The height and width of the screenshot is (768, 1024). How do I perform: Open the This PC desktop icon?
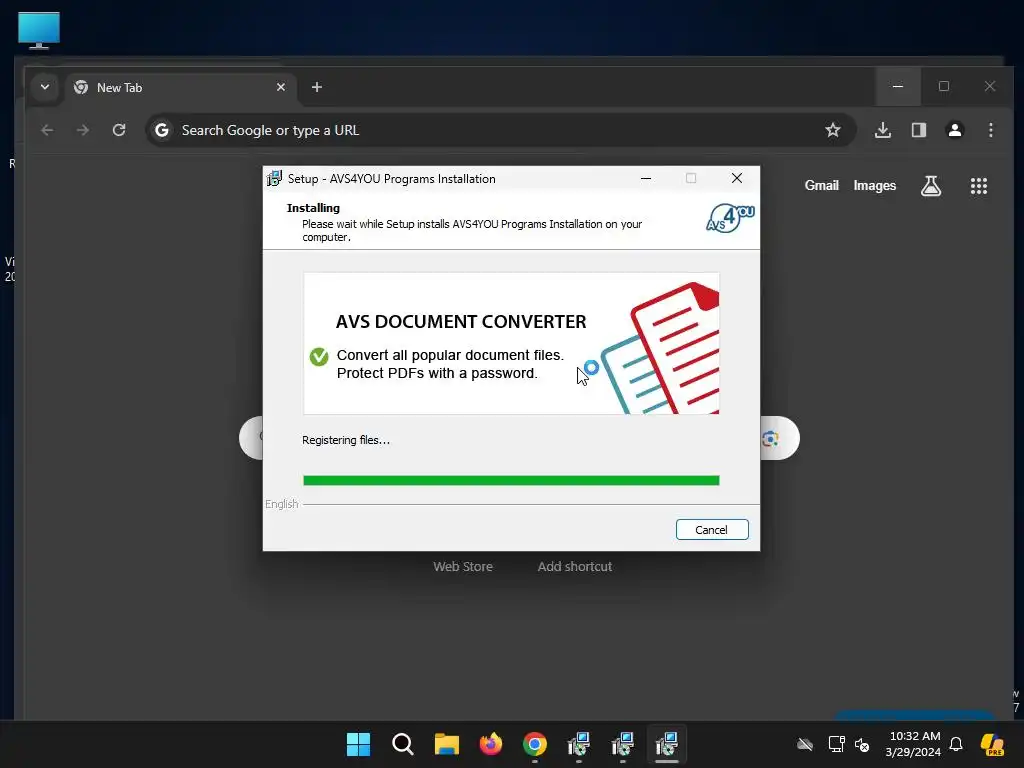(x=39, y=30)
